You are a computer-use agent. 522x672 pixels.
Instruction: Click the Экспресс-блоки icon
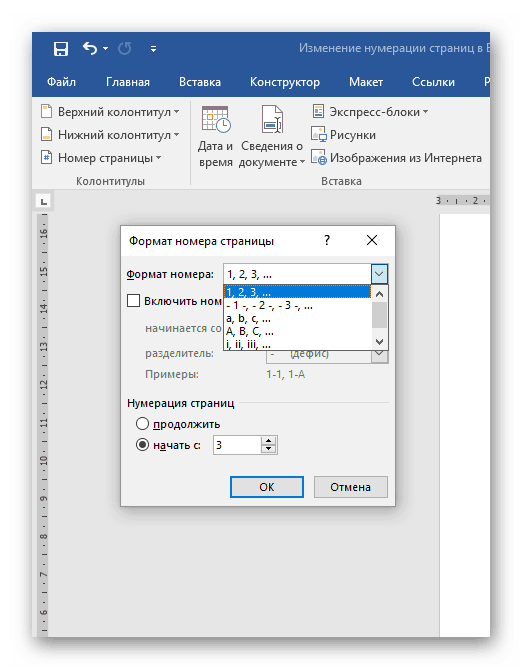(x=318, y=111)
